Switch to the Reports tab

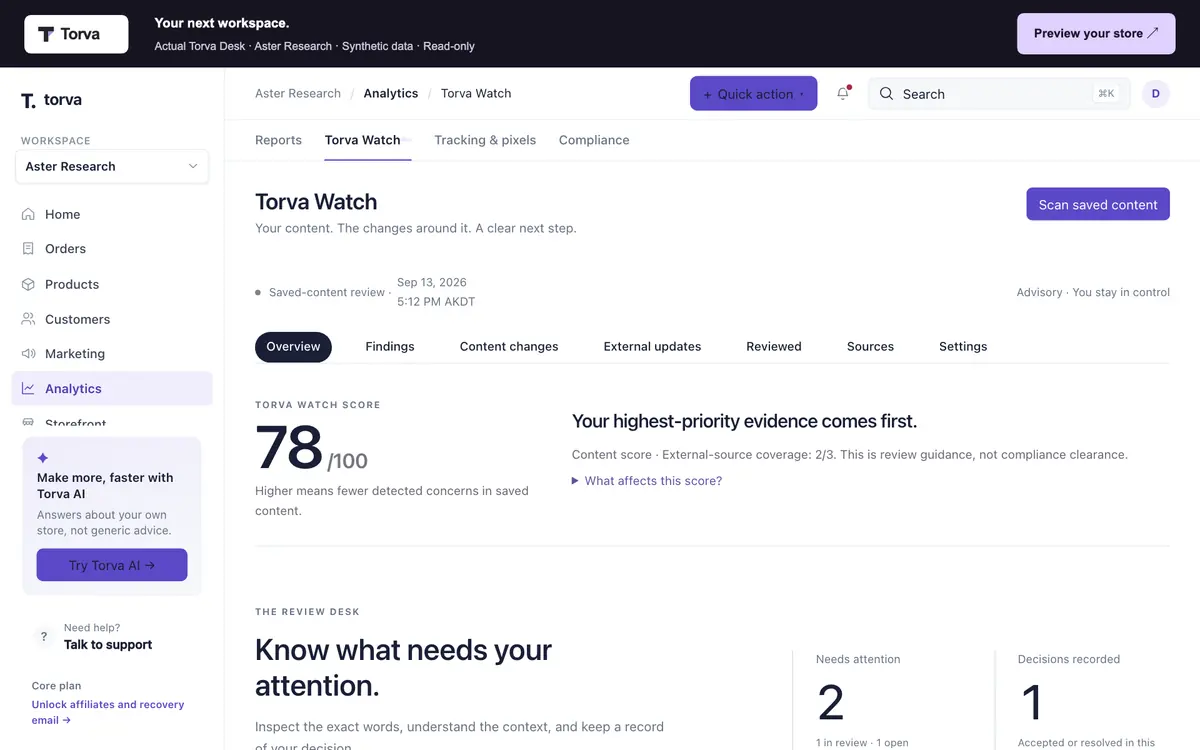click(x=278, y=140)
